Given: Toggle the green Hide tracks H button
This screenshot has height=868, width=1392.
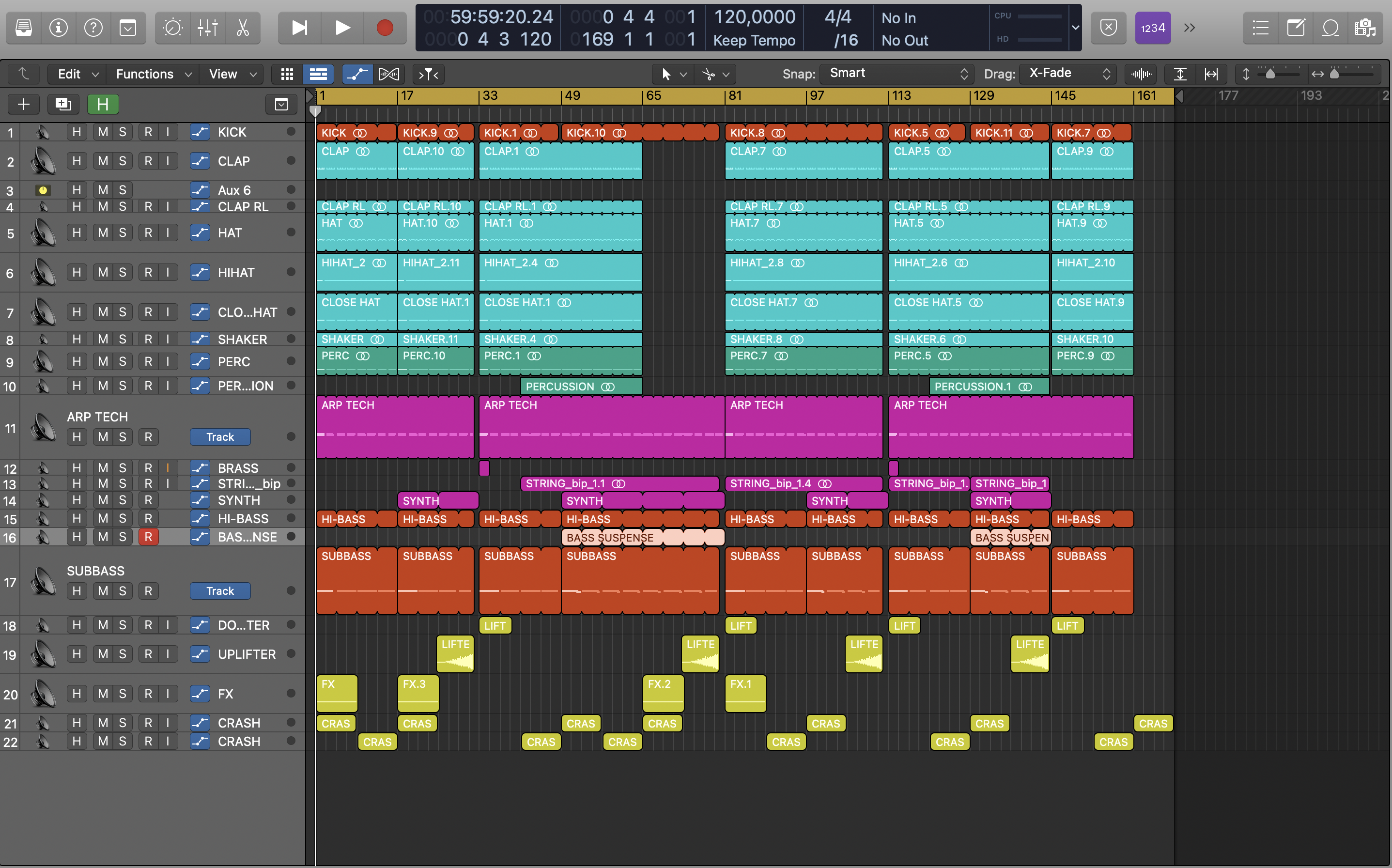Looking at the screenshot, I should click(103, 104).
